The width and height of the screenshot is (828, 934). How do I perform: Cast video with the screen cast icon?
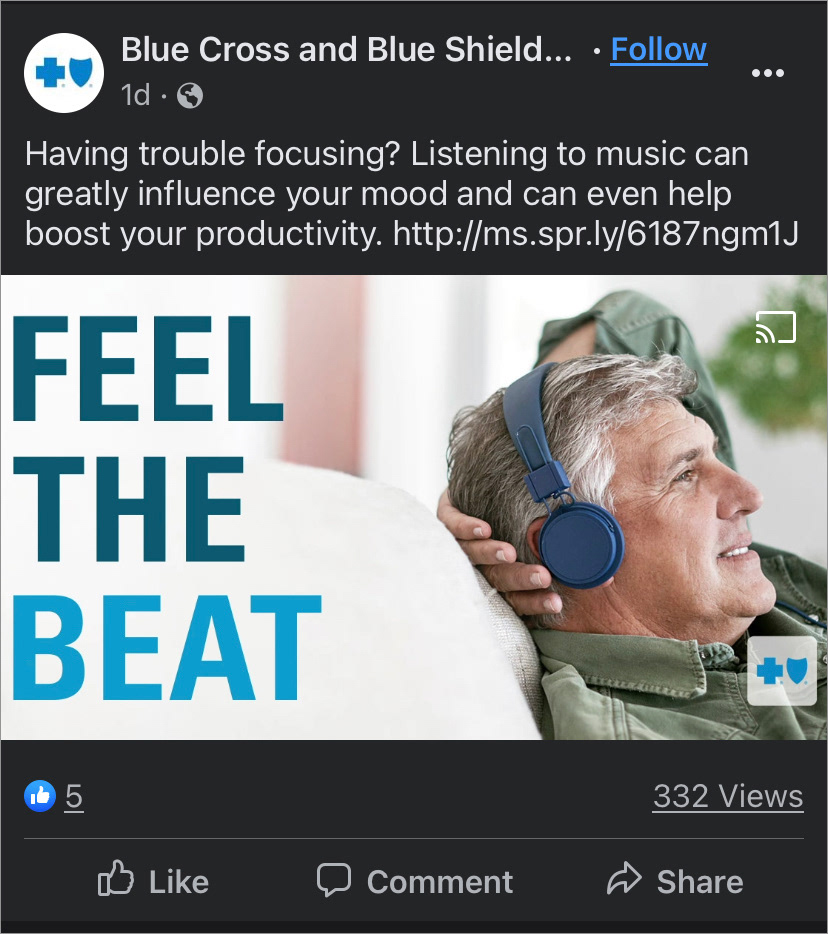(x=776, y=327)
